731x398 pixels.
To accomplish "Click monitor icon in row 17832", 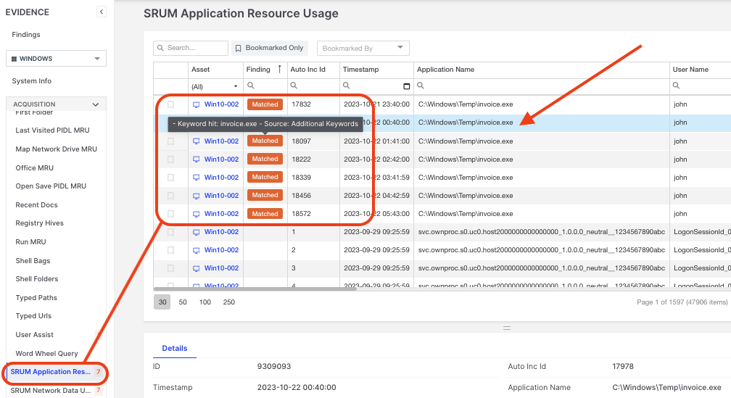I will point(196,105).
